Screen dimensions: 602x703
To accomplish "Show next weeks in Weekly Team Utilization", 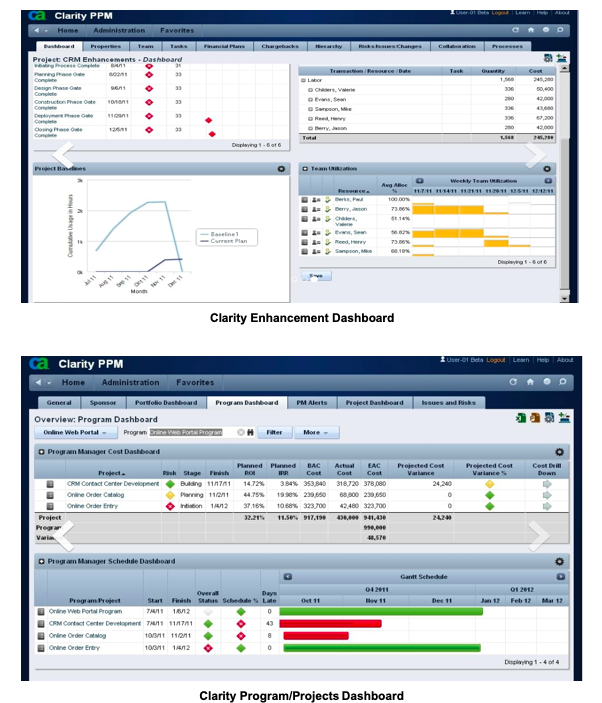I will pos(548,181).
